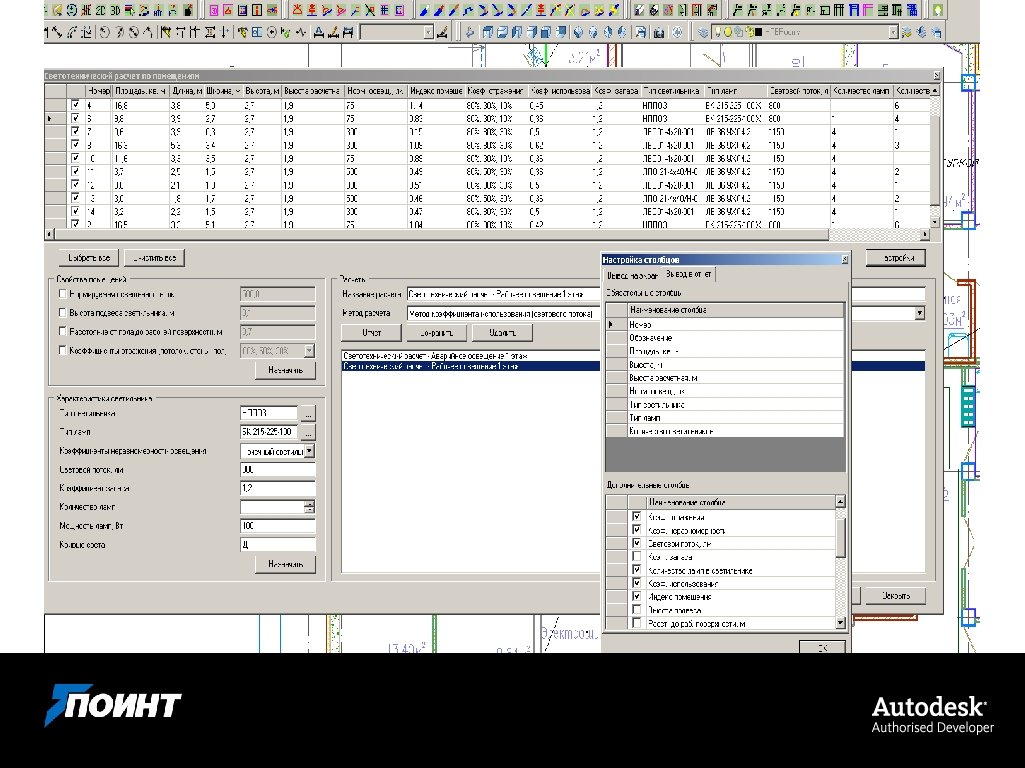Click the '...' browse button for Тип ламп

point(309,432)
